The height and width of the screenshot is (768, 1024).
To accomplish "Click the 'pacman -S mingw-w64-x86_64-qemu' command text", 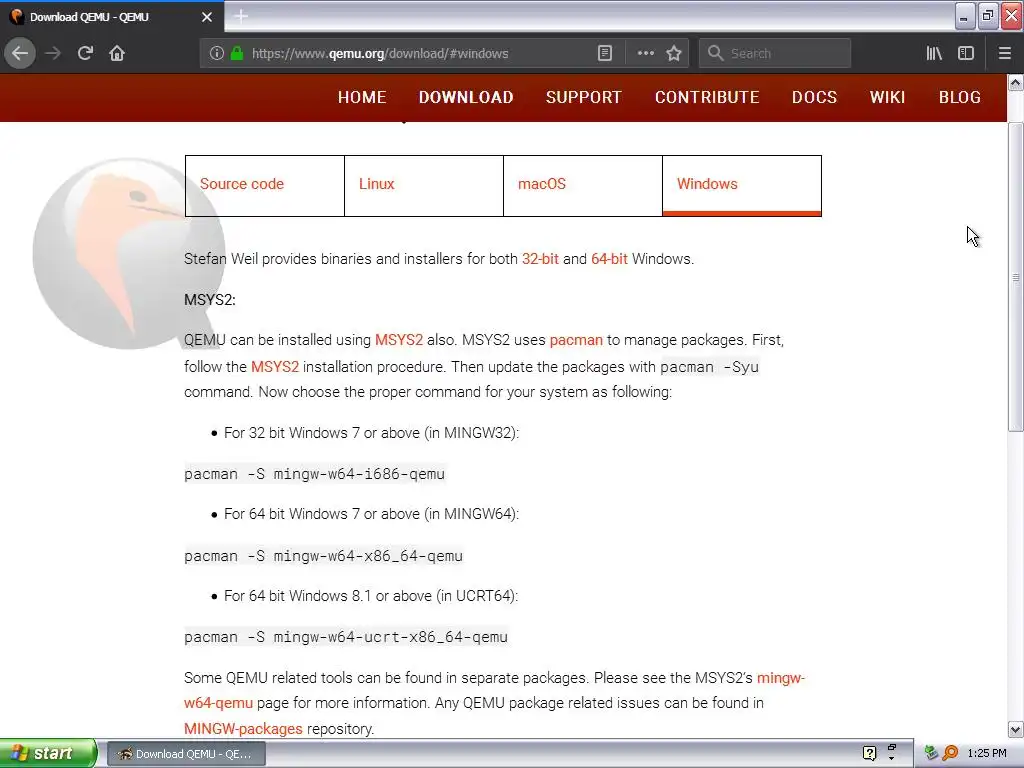I will point(323,556).
